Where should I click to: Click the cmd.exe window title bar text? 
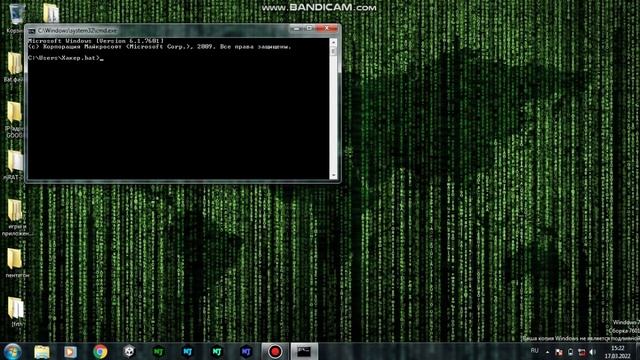coord(77,31)
